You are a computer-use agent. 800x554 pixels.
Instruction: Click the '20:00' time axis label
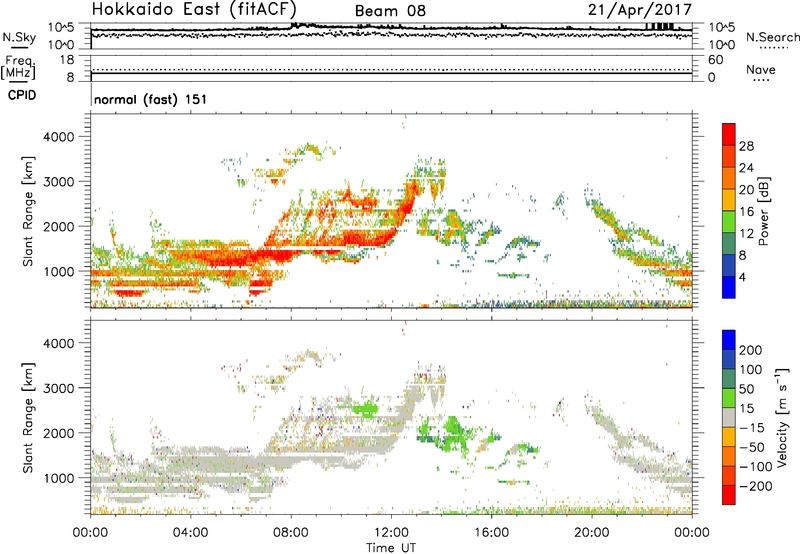(592, 533)
